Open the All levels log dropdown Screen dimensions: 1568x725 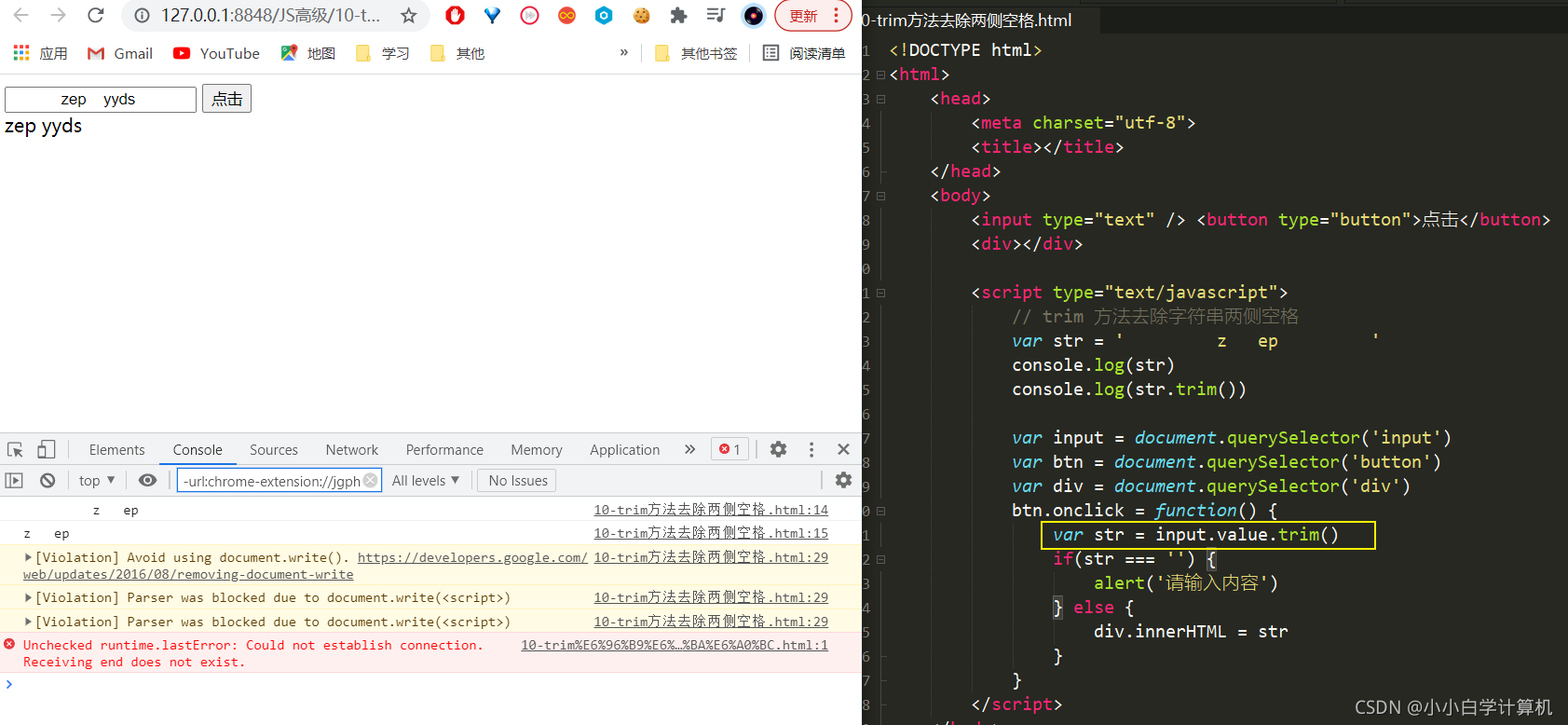426,480
